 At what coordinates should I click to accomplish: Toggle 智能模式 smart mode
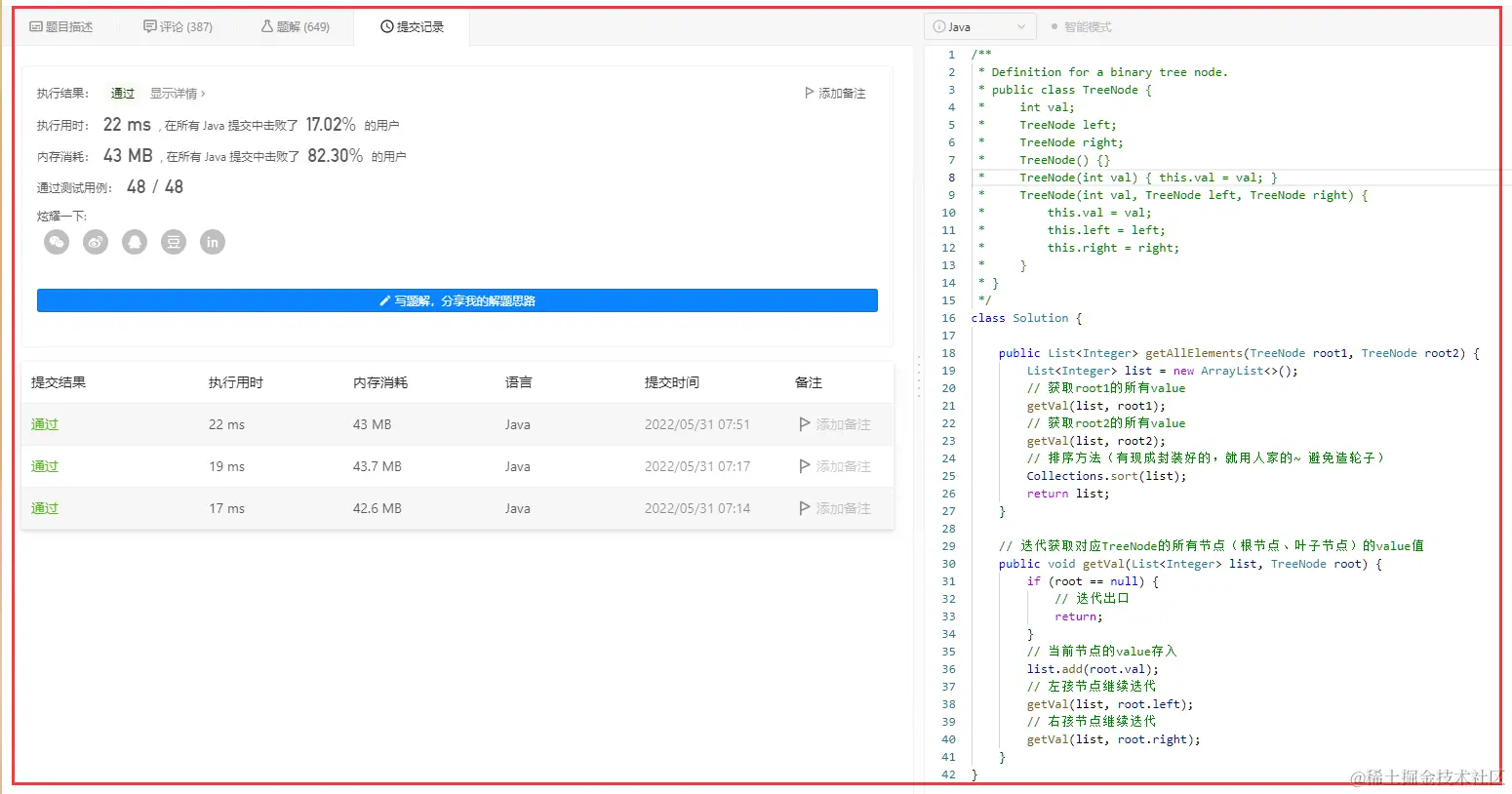coord(1081,27)
